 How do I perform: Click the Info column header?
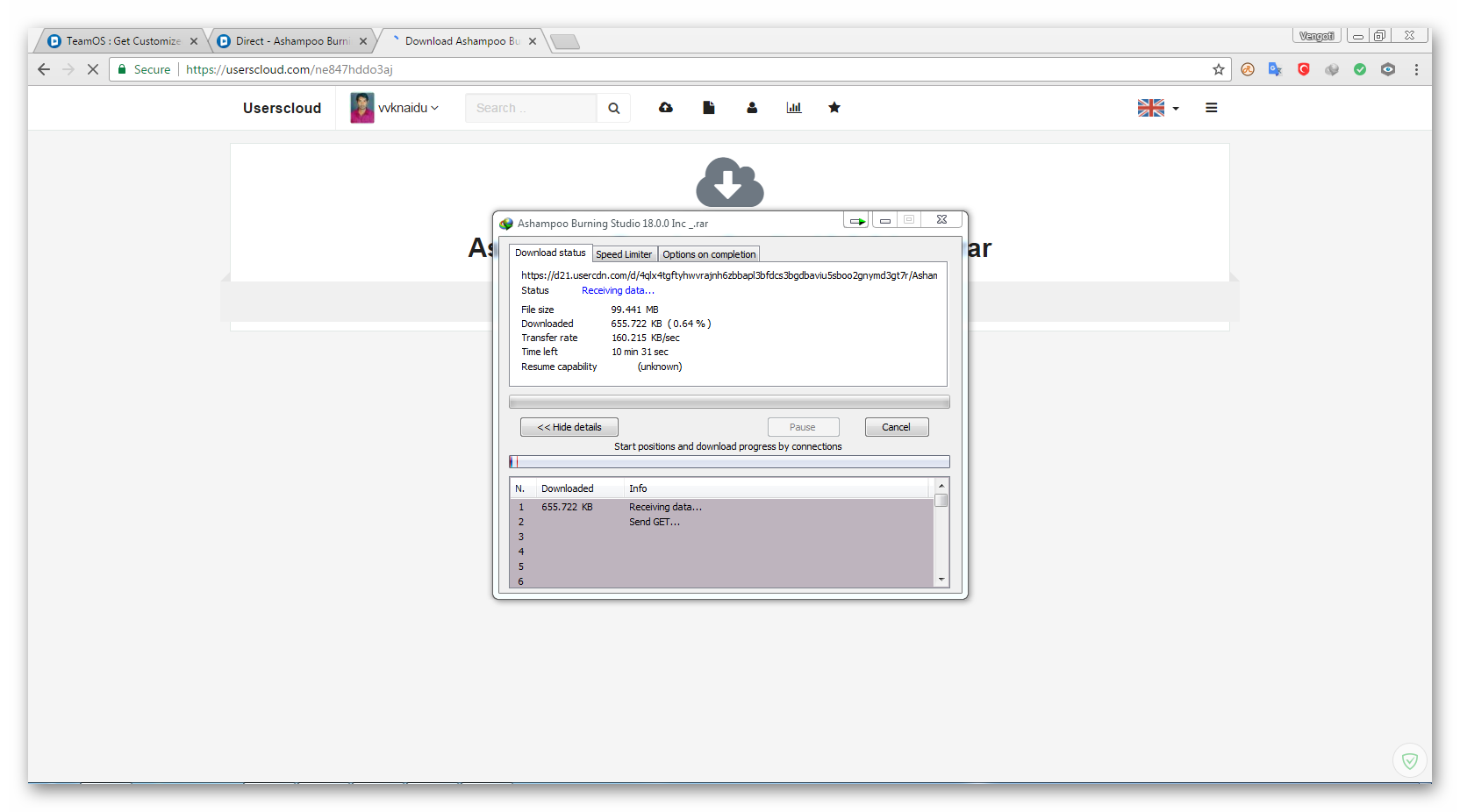(x=776, y=488)
